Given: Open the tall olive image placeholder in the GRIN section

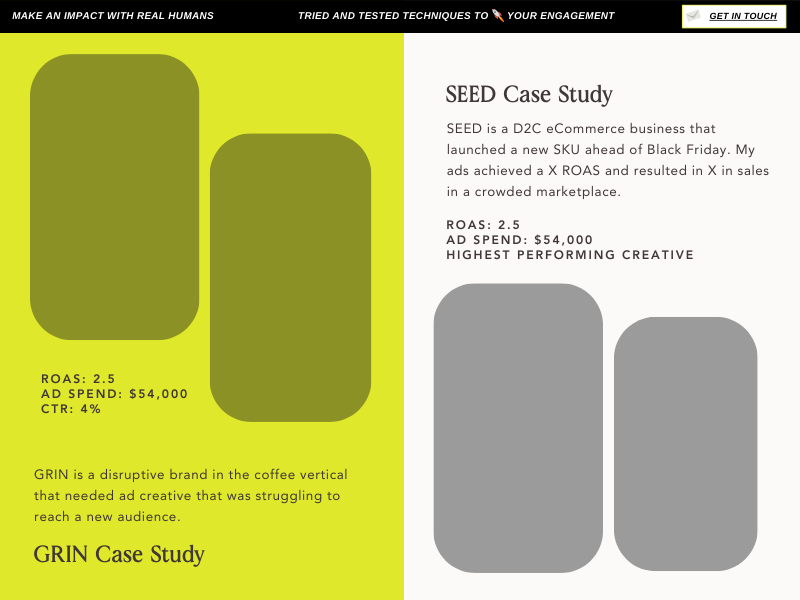Looking at the screenshot, I should click(x=115, y=197).
